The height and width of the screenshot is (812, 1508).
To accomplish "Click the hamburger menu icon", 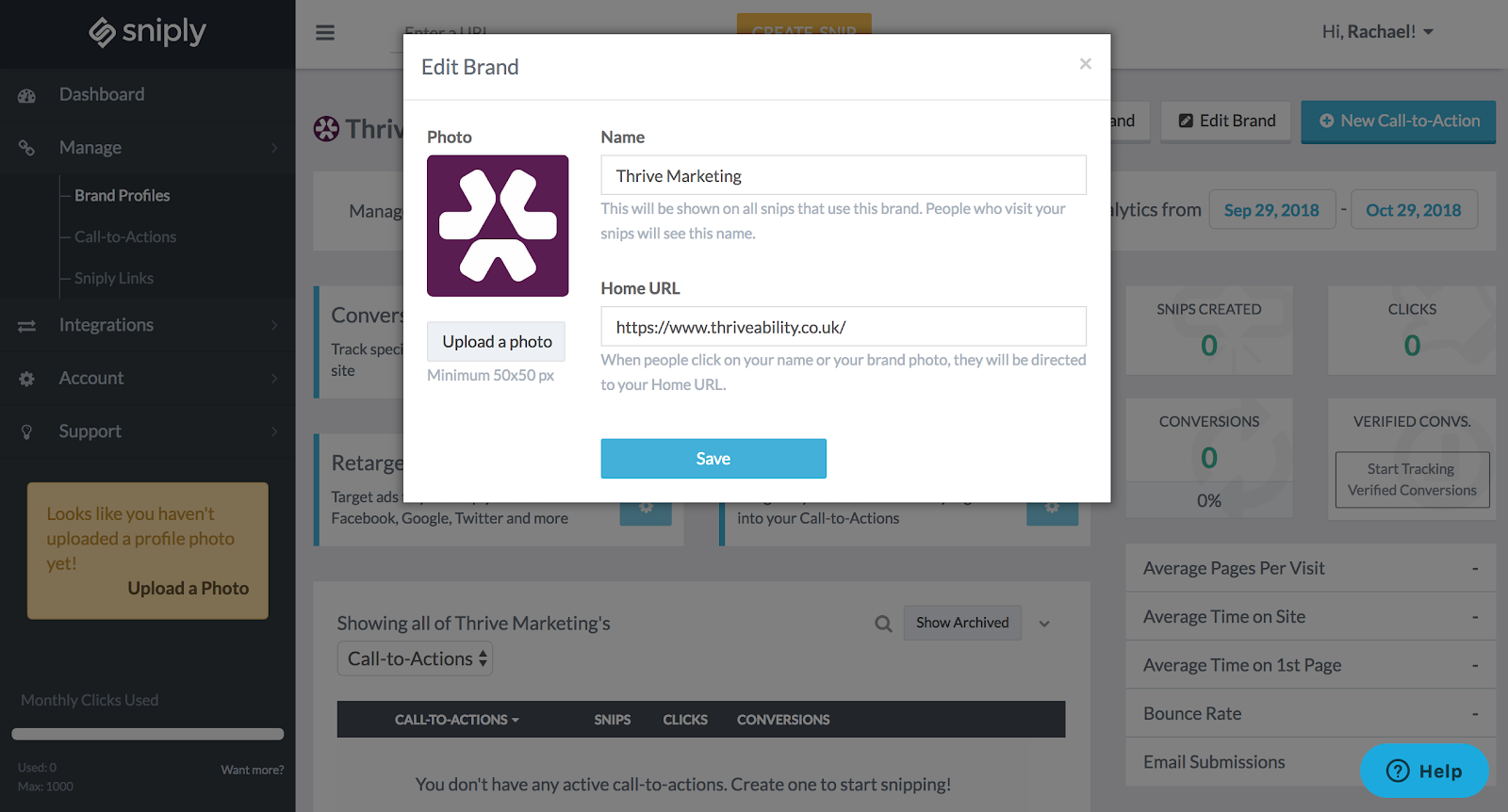I will pos(325,33).
